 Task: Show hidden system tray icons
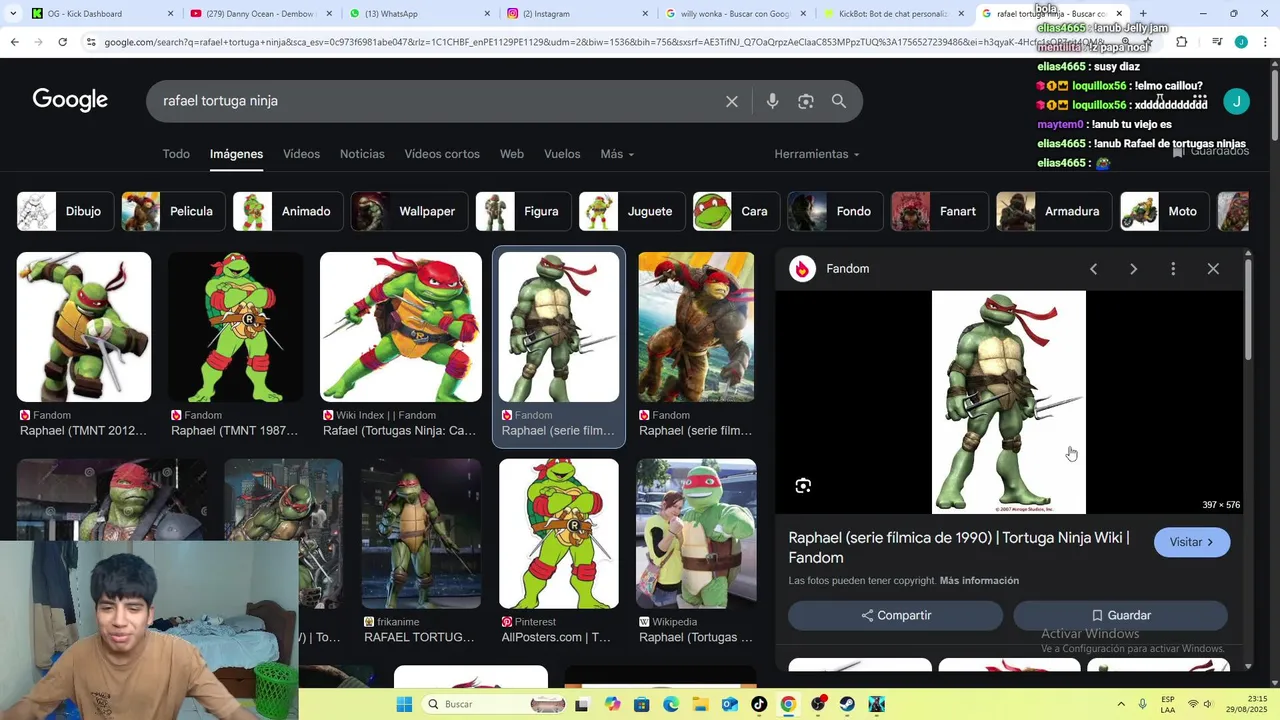tap(1120, 704)
